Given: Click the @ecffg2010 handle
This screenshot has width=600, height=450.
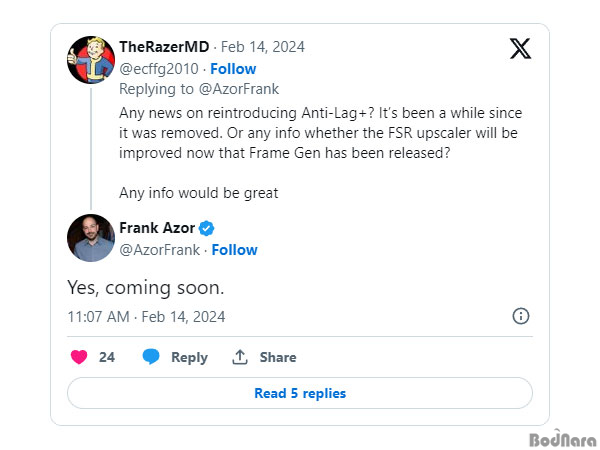Looking at the screenshot, I should [x=159, y=69].
